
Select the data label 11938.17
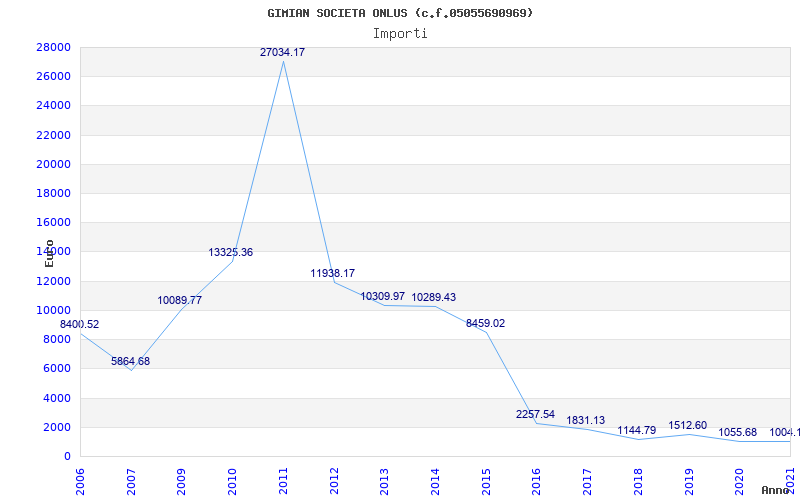pyautogui.click(x=333, y=273)
